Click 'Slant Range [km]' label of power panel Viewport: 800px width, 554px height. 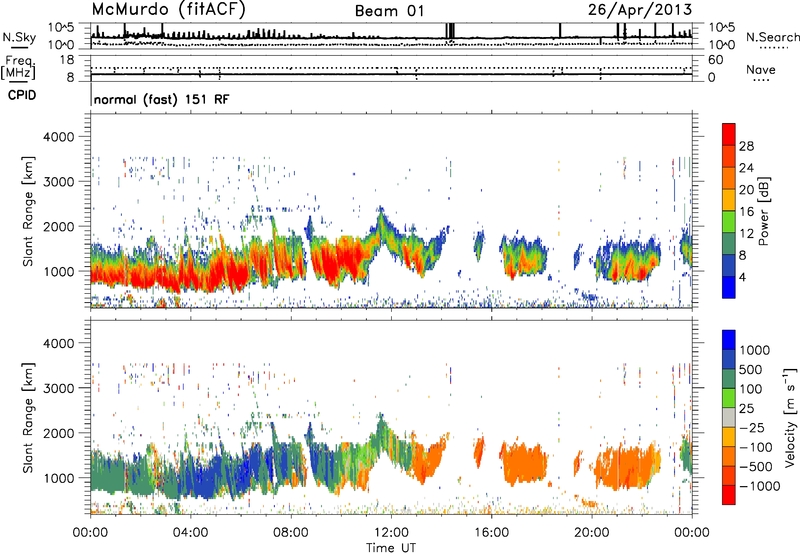point(28,211)
